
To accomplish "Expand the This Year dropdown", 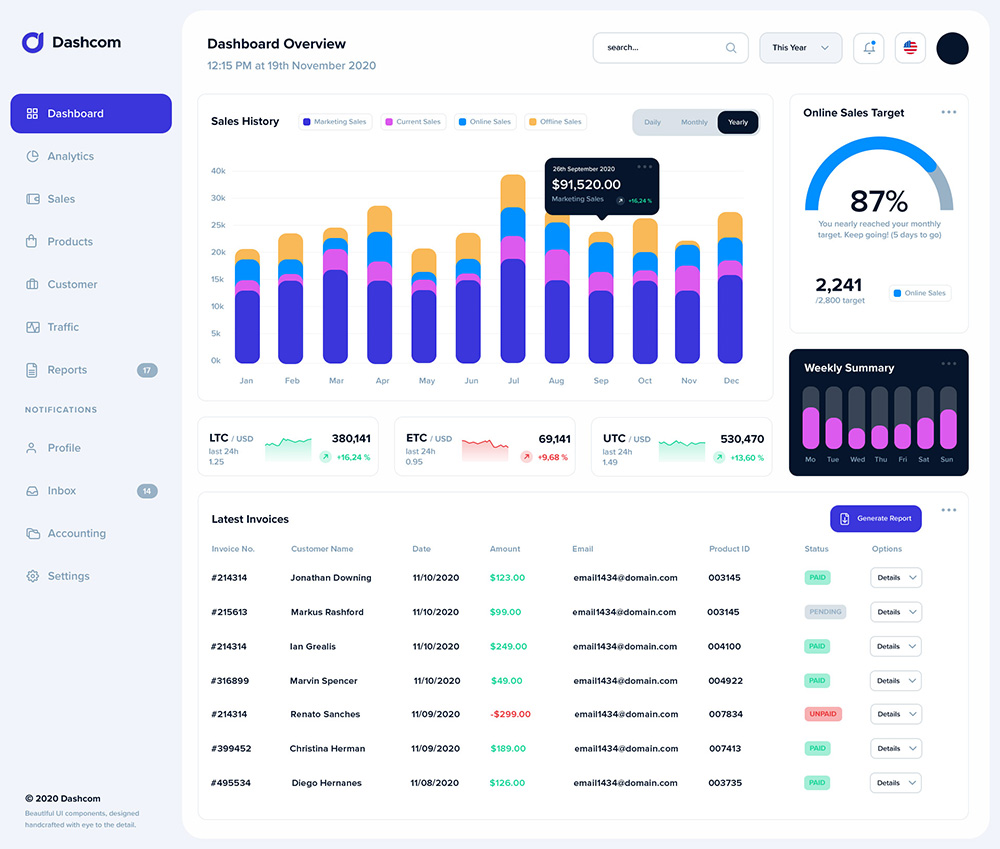I will coord(800,48).
